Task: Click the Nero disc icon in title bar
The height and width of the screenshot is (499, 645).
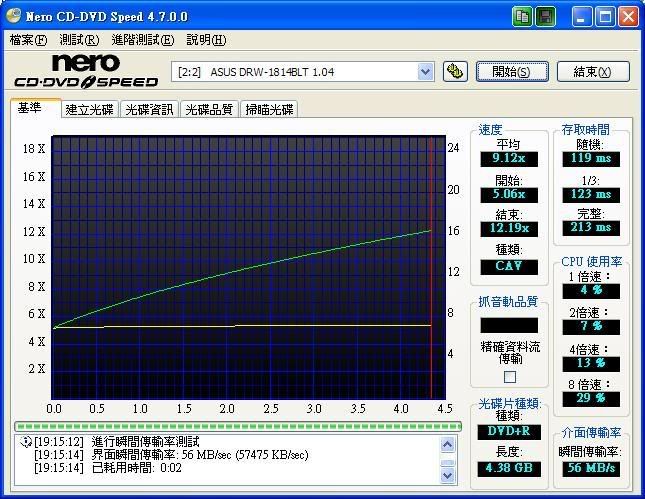Action: (13, 16)
